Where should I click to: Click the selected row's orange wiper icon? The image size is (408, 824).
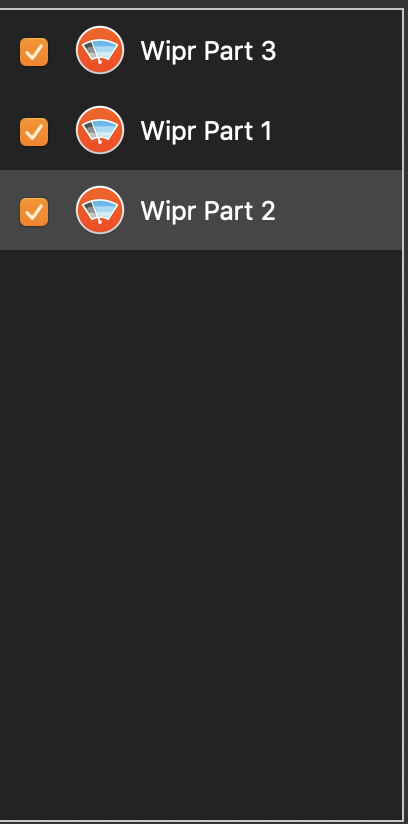[x=100, y=210]
